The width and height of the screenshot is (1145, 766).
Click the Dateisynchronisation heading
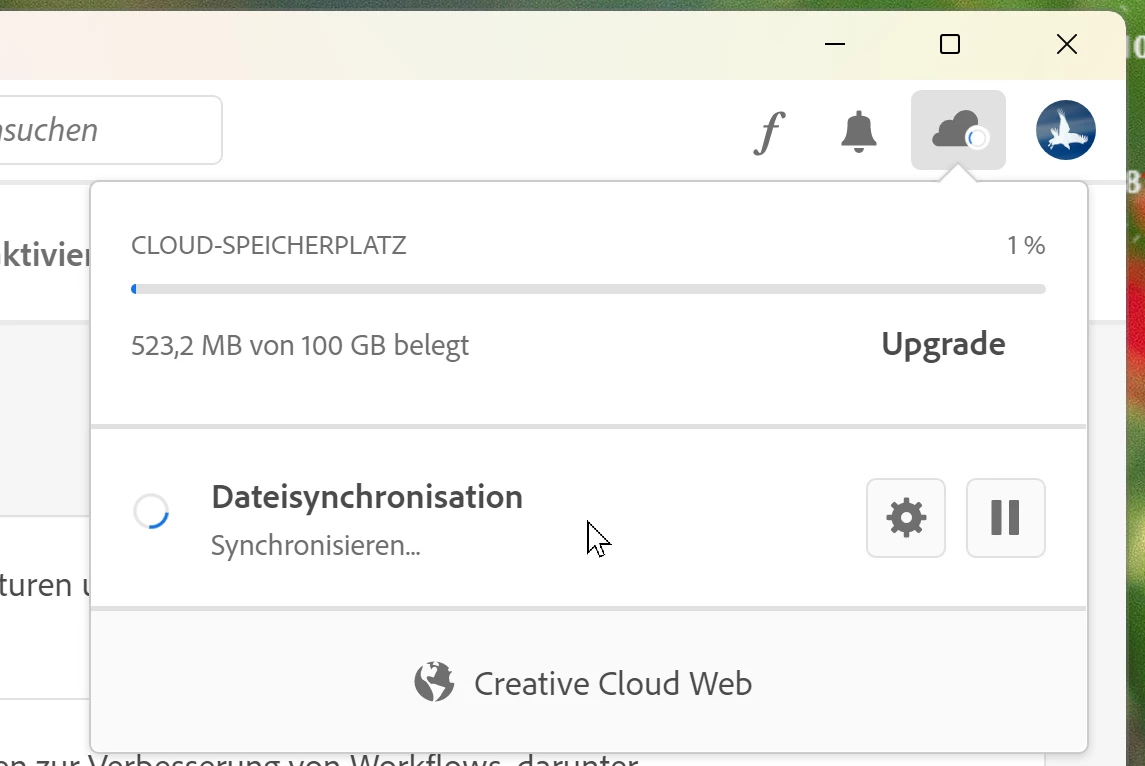(x=367, y=497)
